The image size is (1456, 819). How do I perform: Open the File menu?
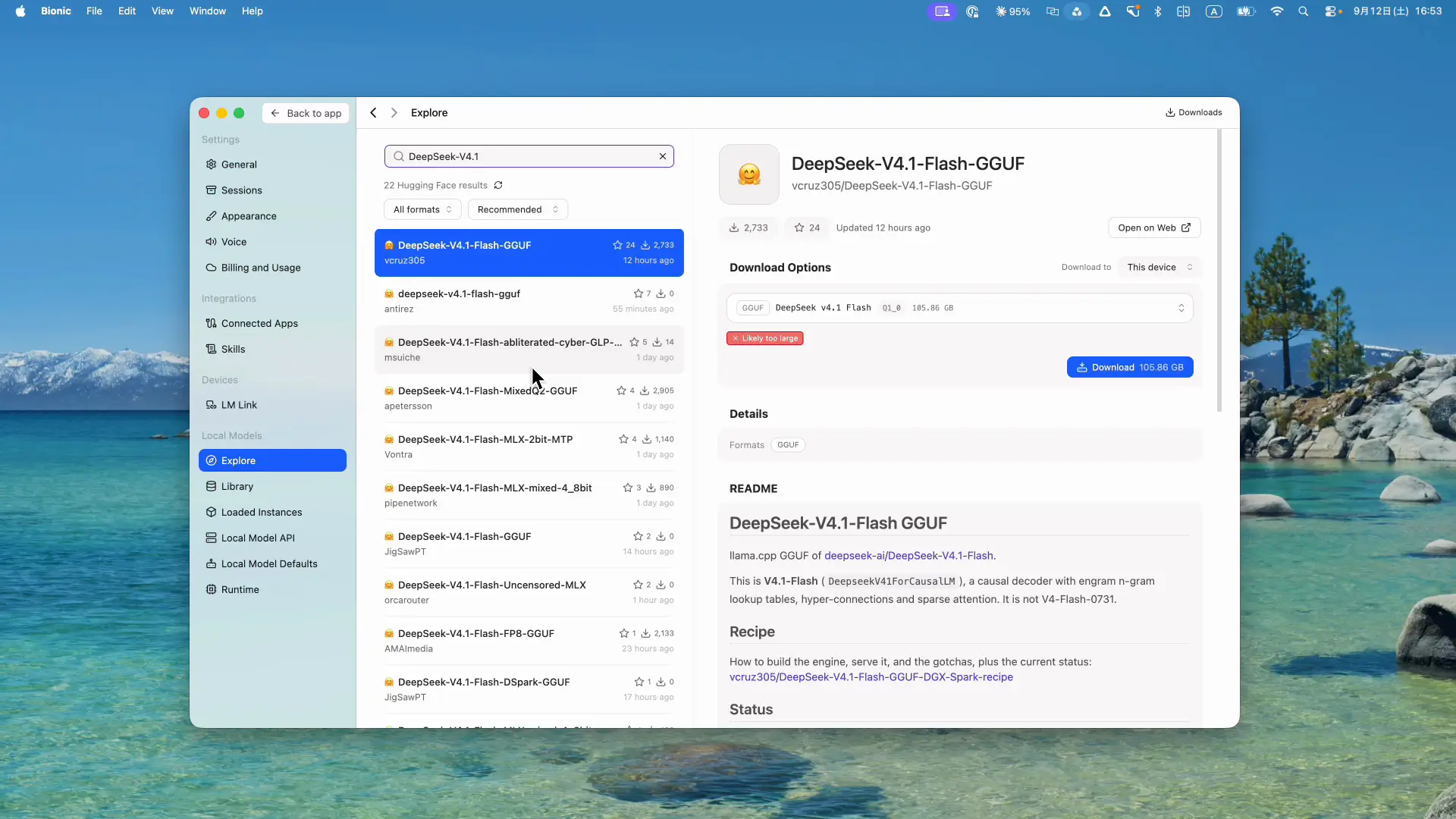(x=94, y=11)
